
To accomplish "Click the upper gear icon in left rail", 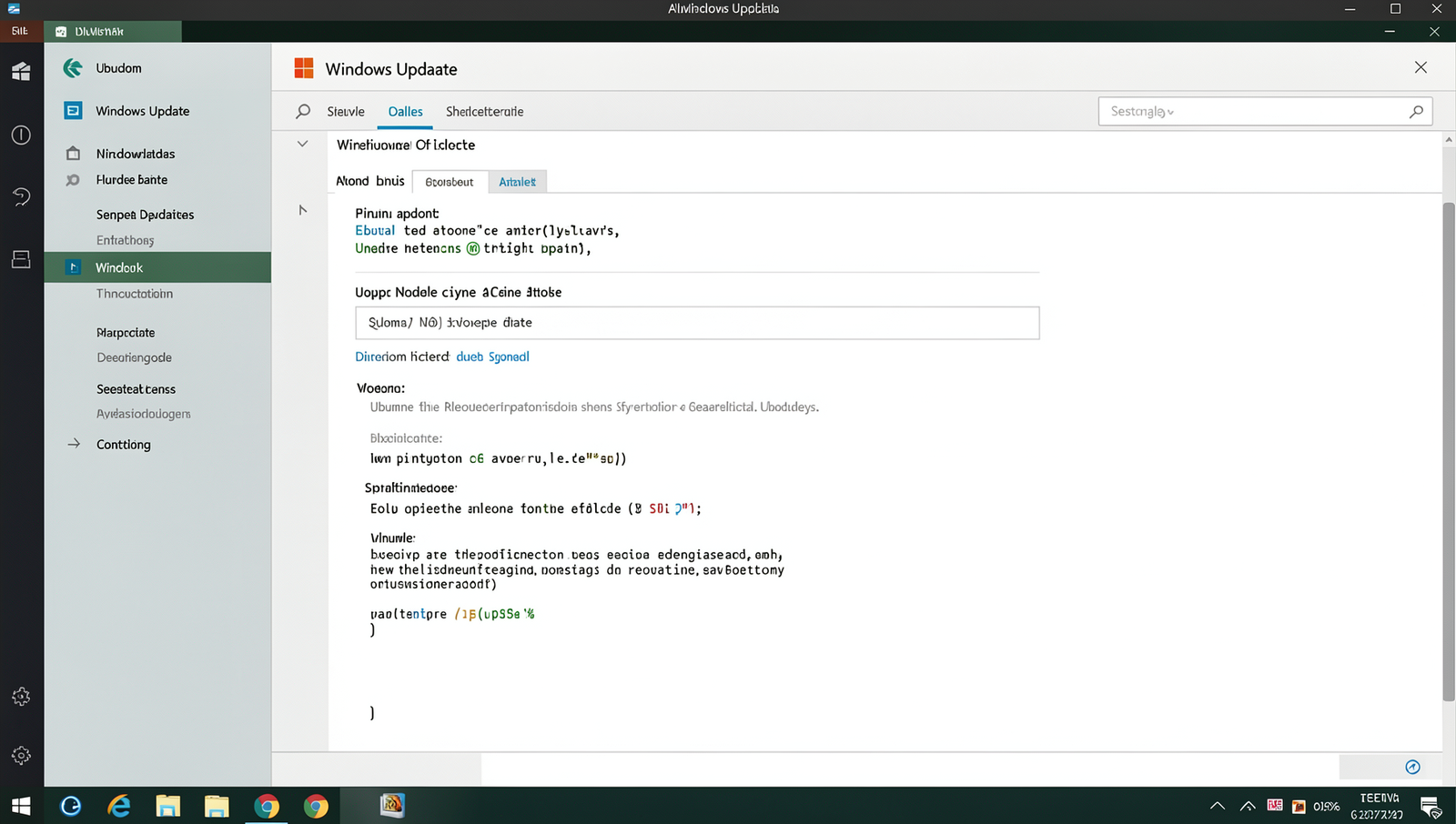I will pos(21,697).
